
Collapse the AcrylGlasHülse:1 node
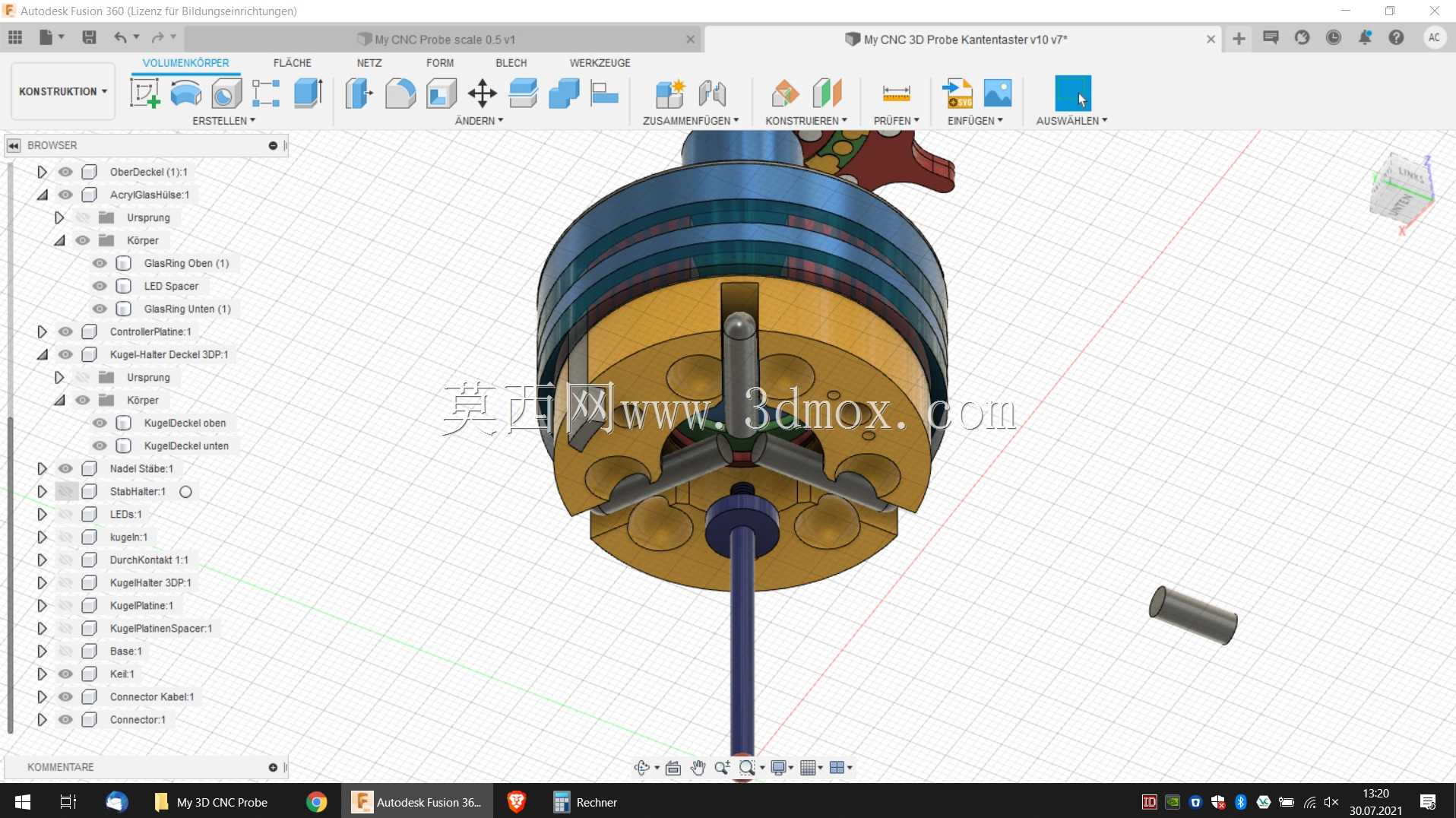(42, 195)
